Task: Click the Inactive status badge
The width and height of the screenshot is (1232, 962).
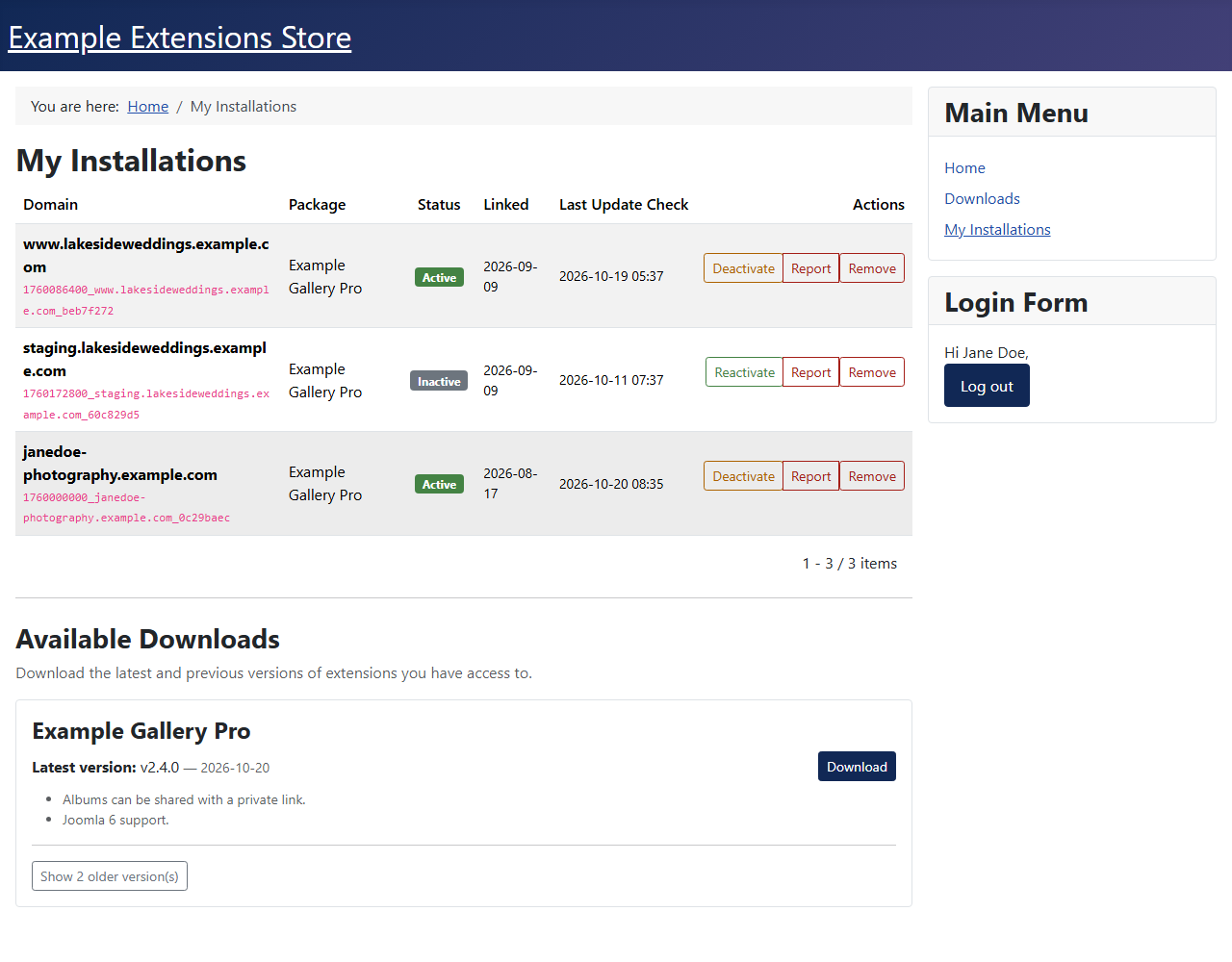Action: click(x=439, y=381)
